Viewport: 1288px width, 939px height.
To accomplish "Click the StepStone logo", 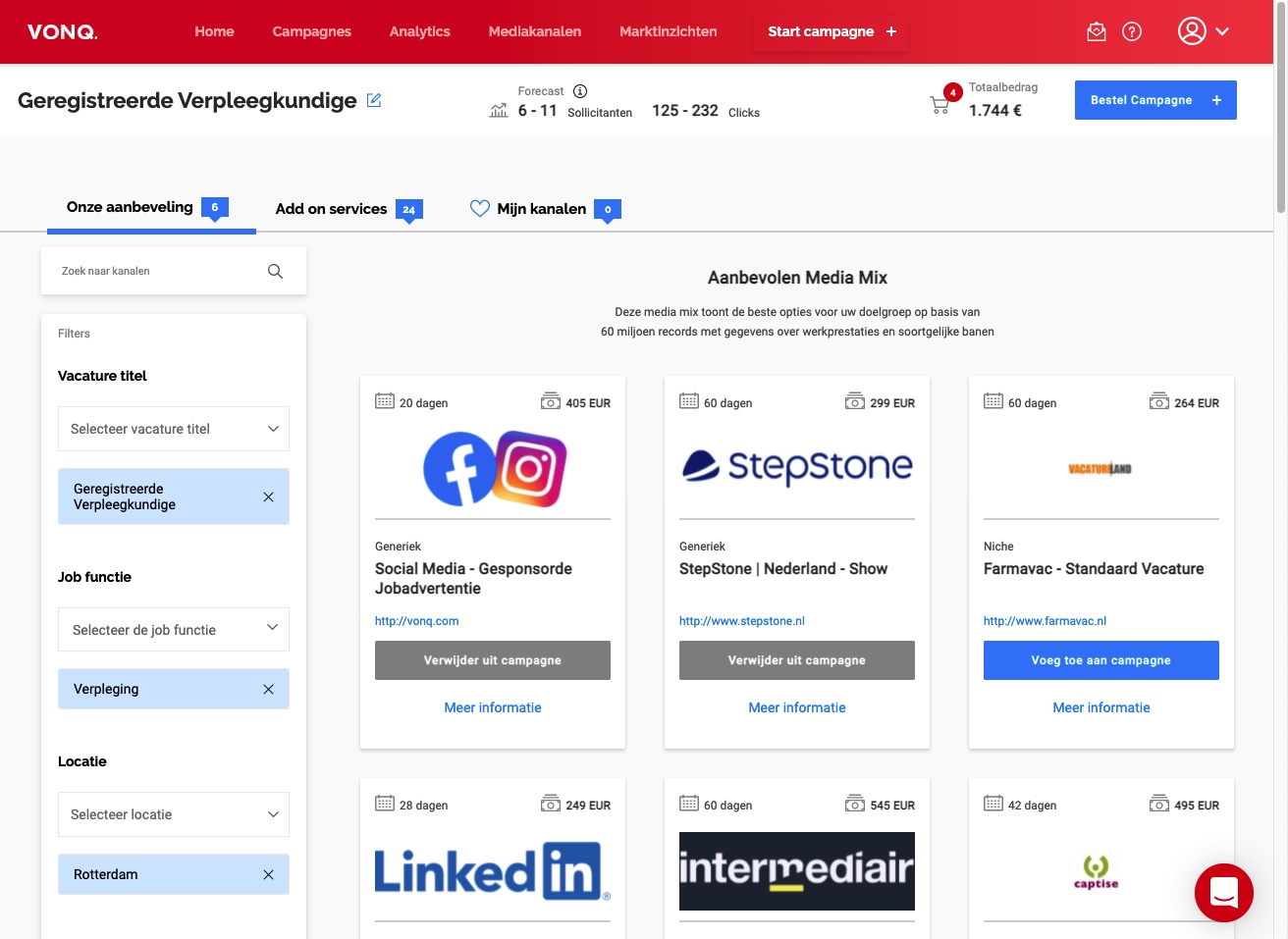I will [x=797, y=468].
